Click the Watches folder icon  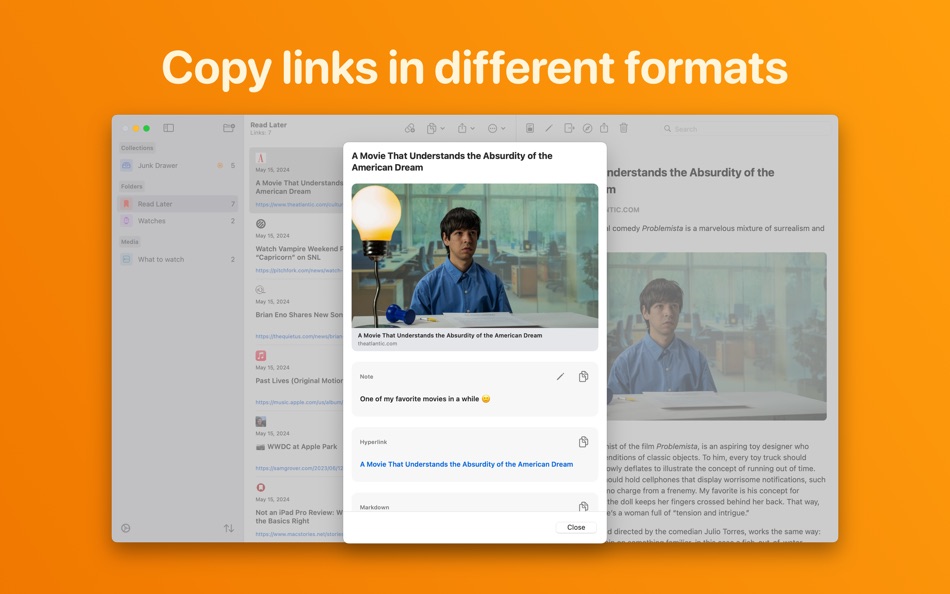126,221
